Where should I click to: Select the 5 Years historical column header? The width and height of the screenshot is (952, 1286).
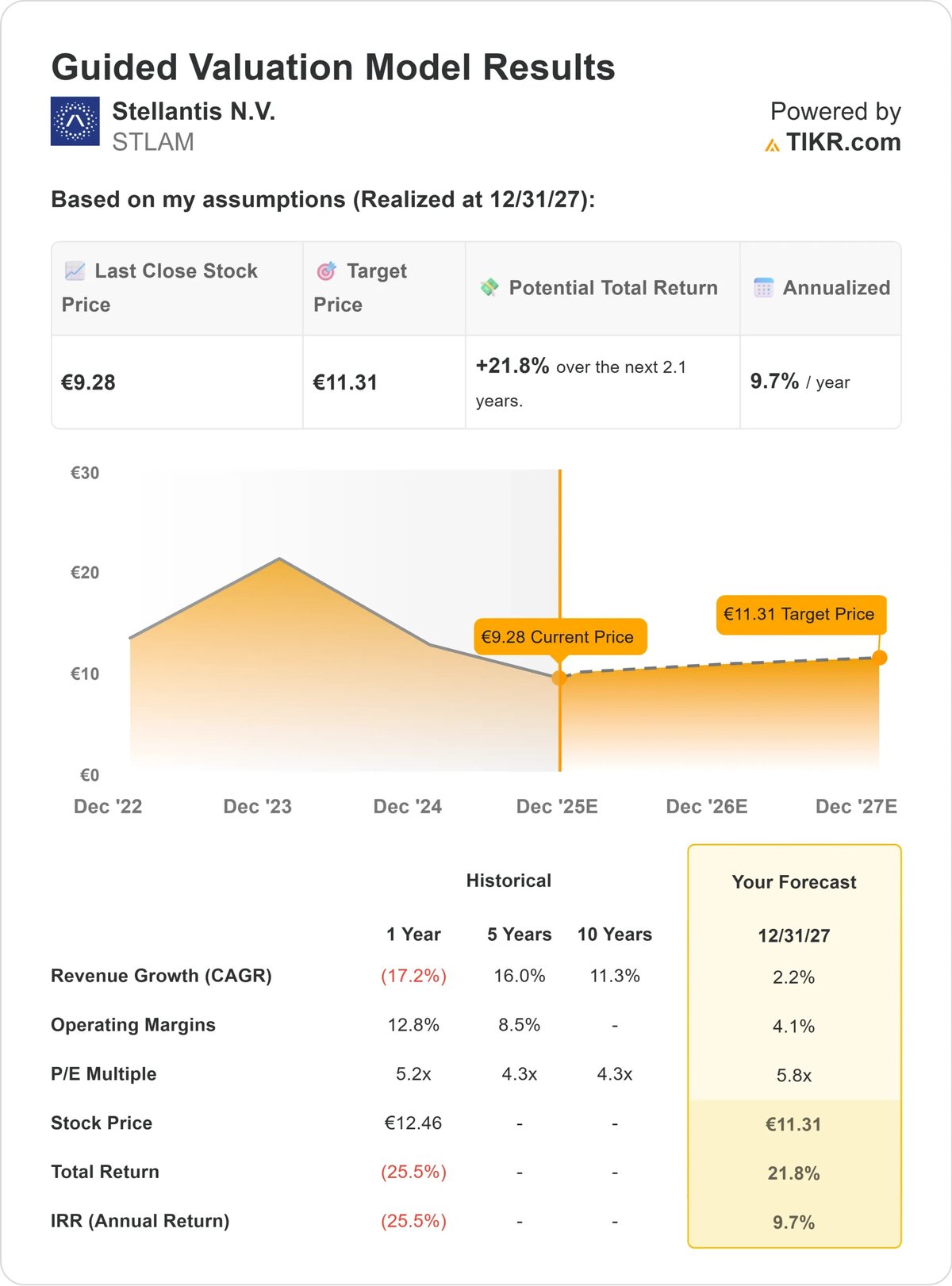[520, 935]
